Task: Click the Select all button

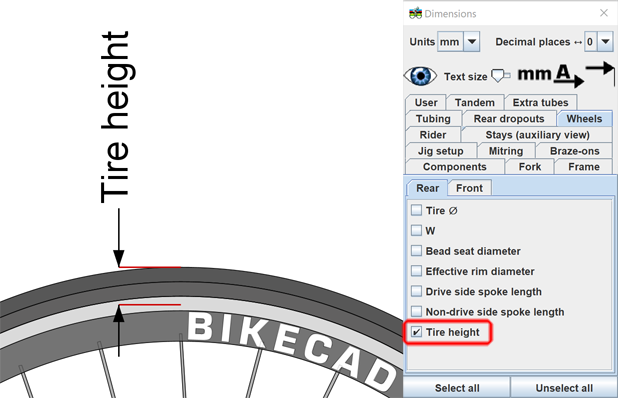Action: [x=457, y=388]
